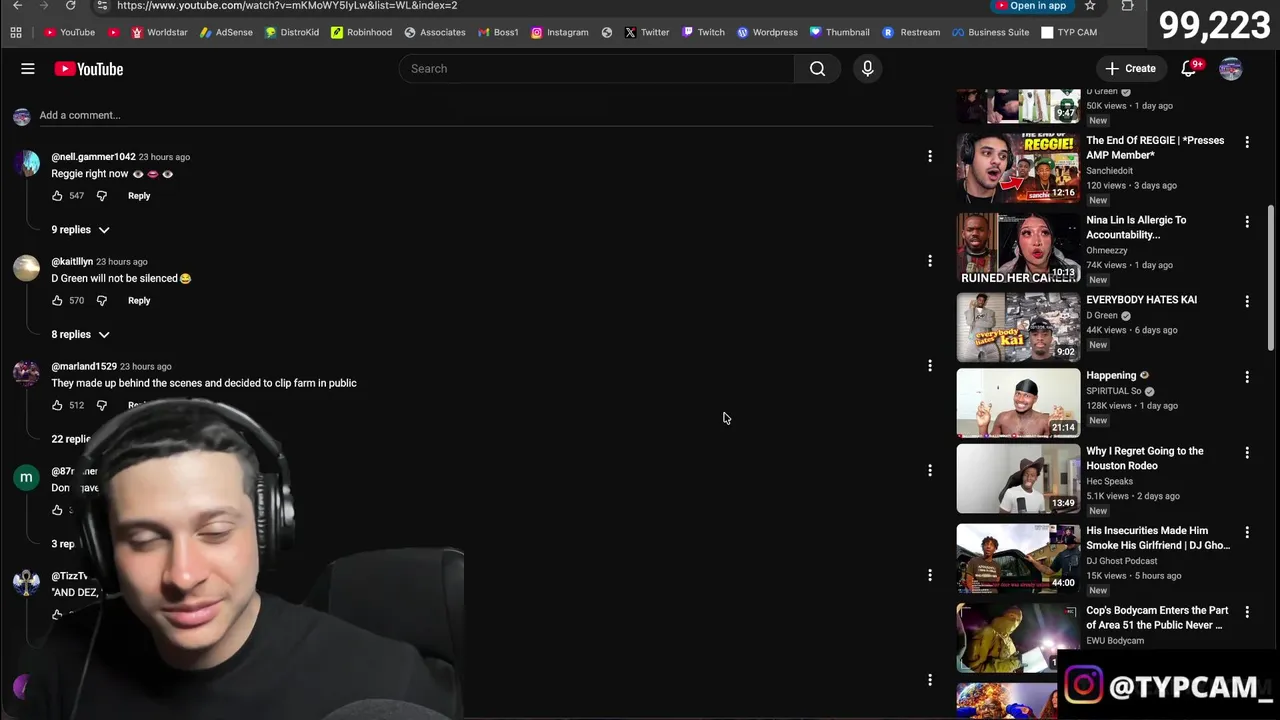More options for 'Nina Lin Is Allergic' video
The height and width of the screenshot is (720, 1280).
1247,221
